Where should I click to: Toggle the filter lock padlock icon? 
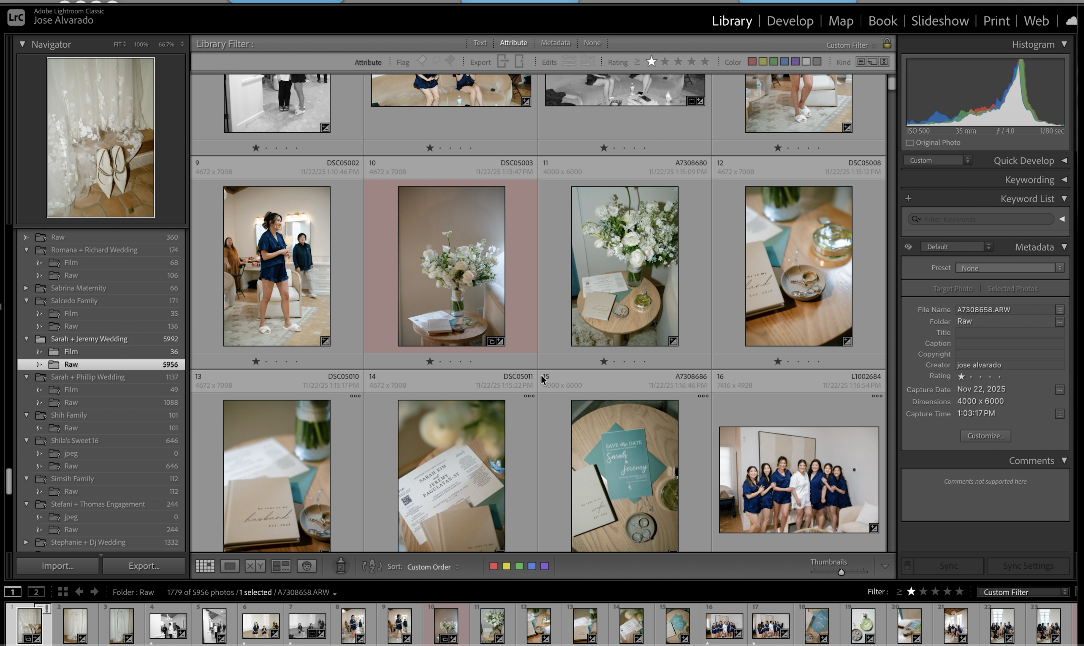click(886, 44)
